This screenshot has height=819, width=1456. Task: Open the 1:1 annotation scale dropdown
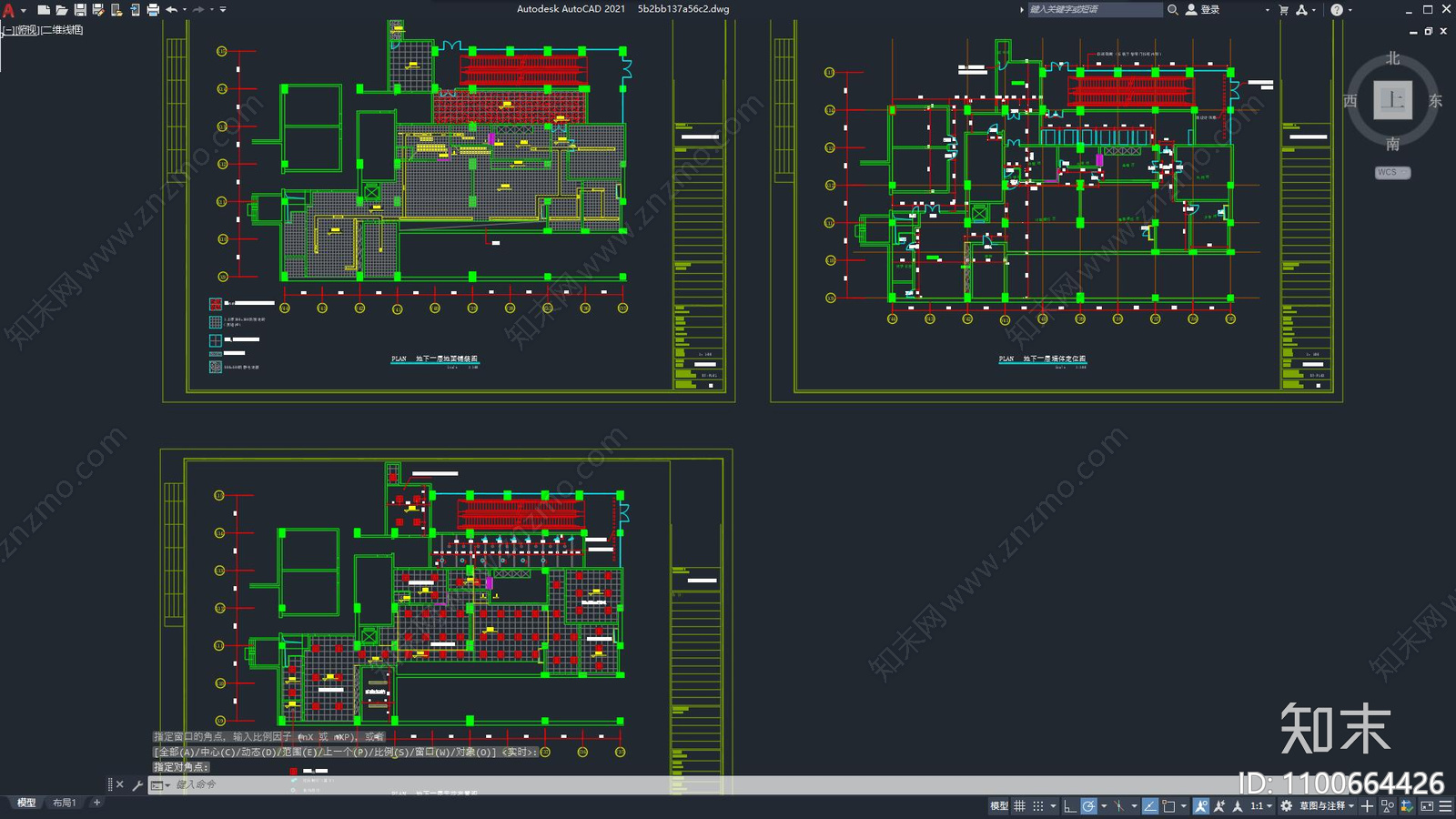tap(1261, 806)
